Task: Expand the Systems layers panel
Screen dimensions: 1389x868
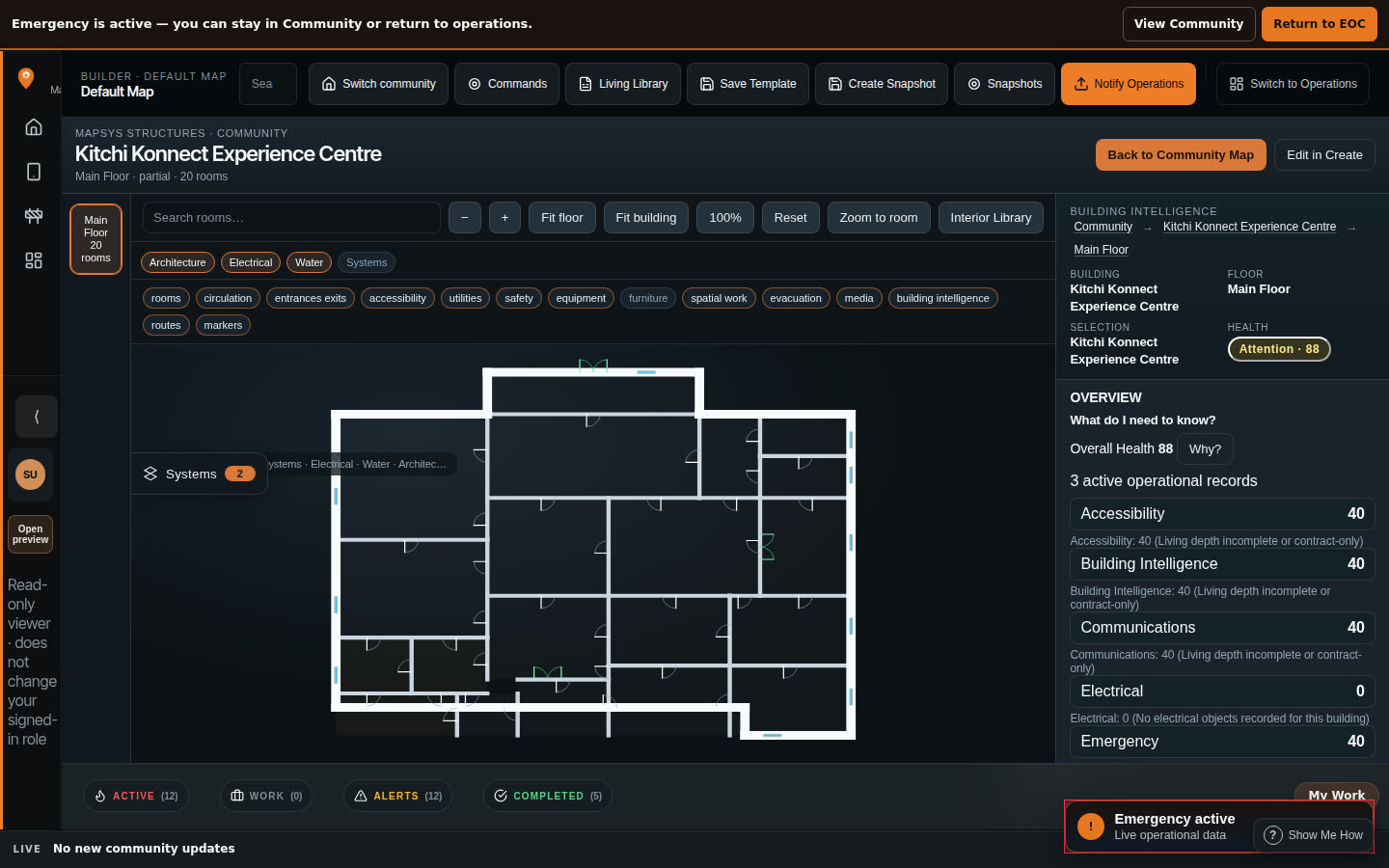Action: pos(200,474)
